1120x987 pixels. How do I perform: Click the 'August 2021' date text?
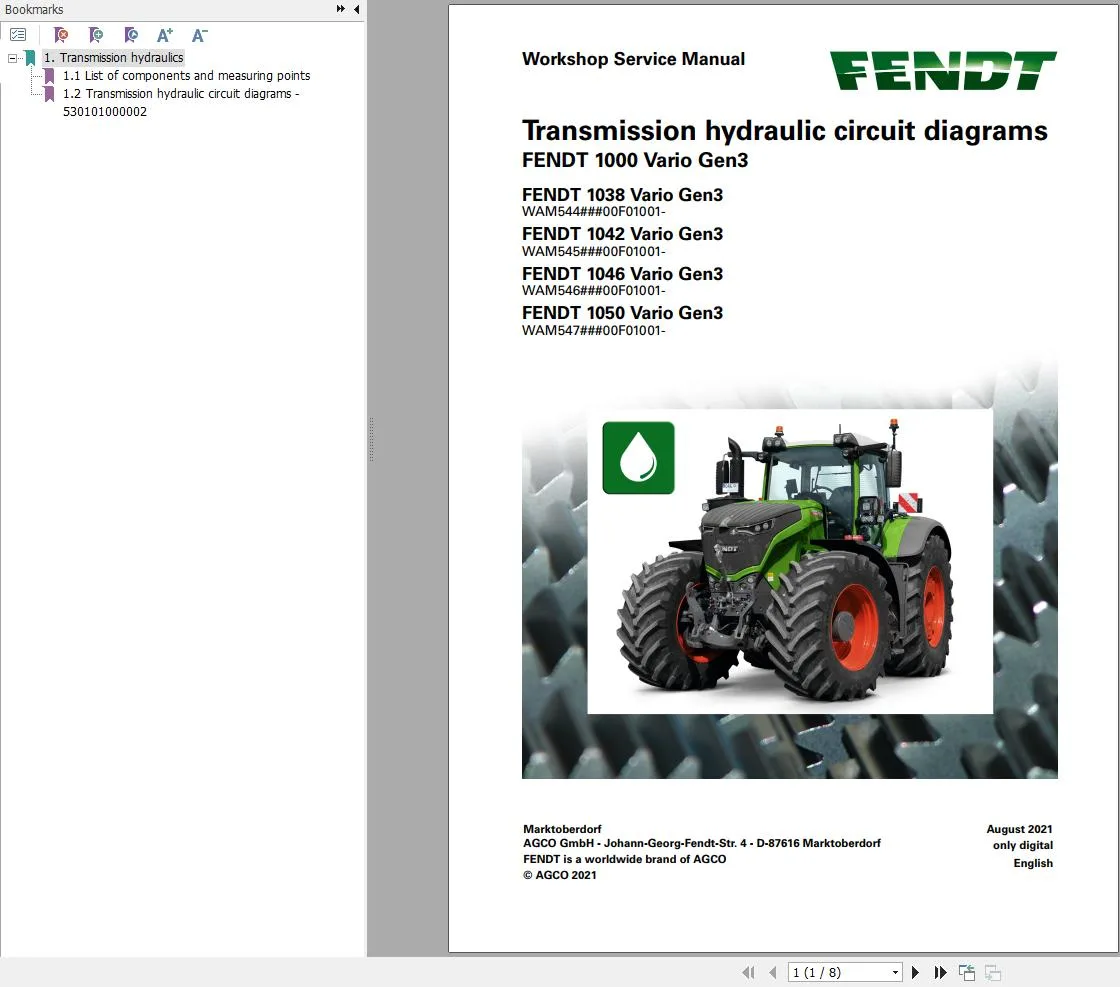pyautogui.click(x=1019, y=828)
